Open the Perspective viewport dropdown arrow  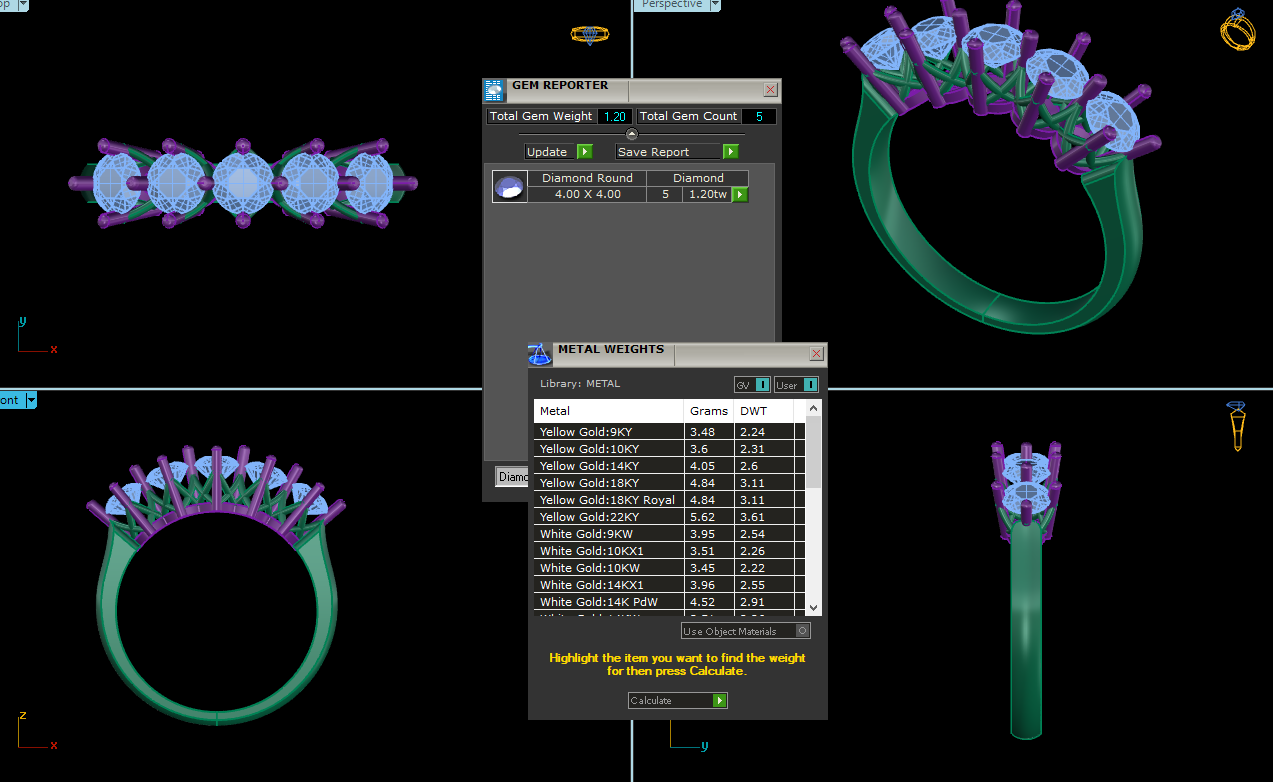[715, 5]
